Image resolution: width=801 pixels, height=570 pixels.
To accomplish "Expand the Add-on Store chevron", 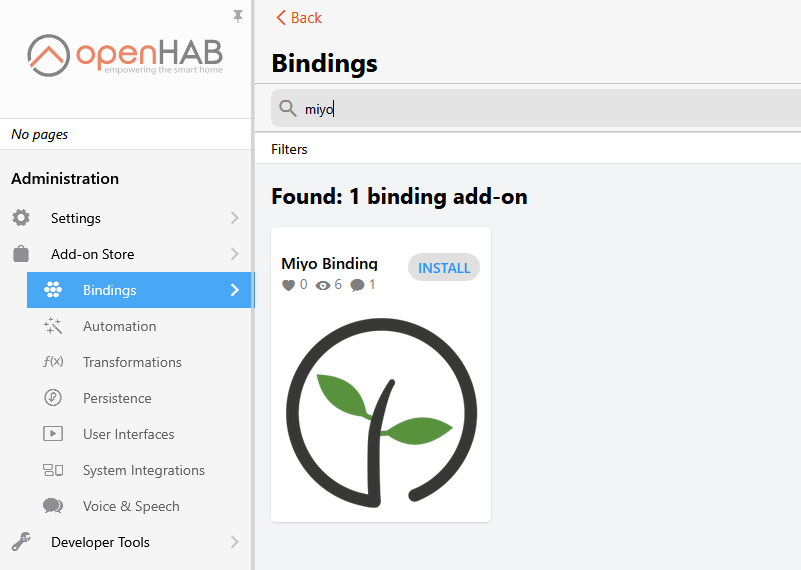I will (235, 254).
